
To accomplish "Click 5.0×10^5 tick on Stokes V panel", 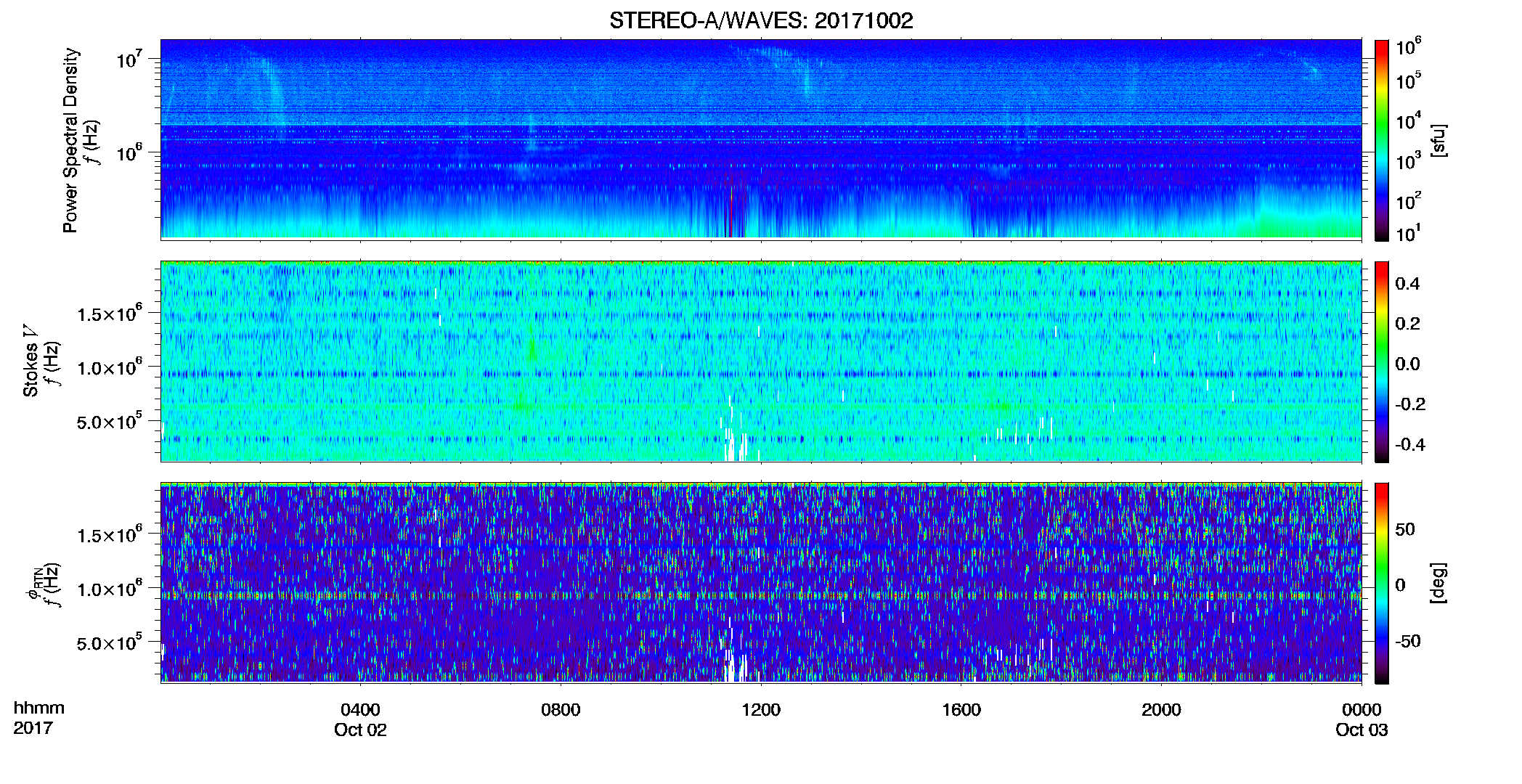I will point(110,420).
